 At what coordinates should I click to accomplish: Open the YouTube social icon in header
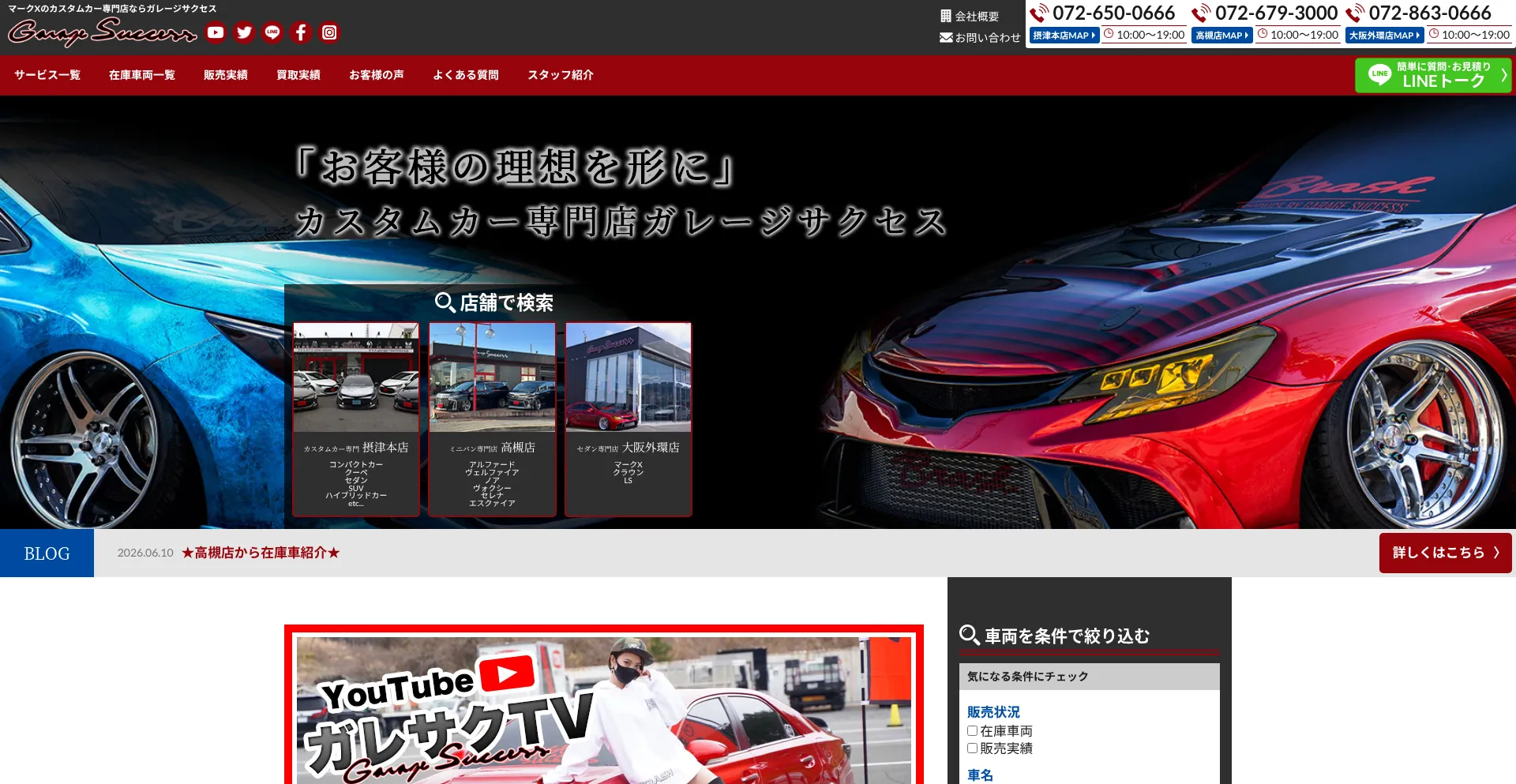tap(216, 32)
